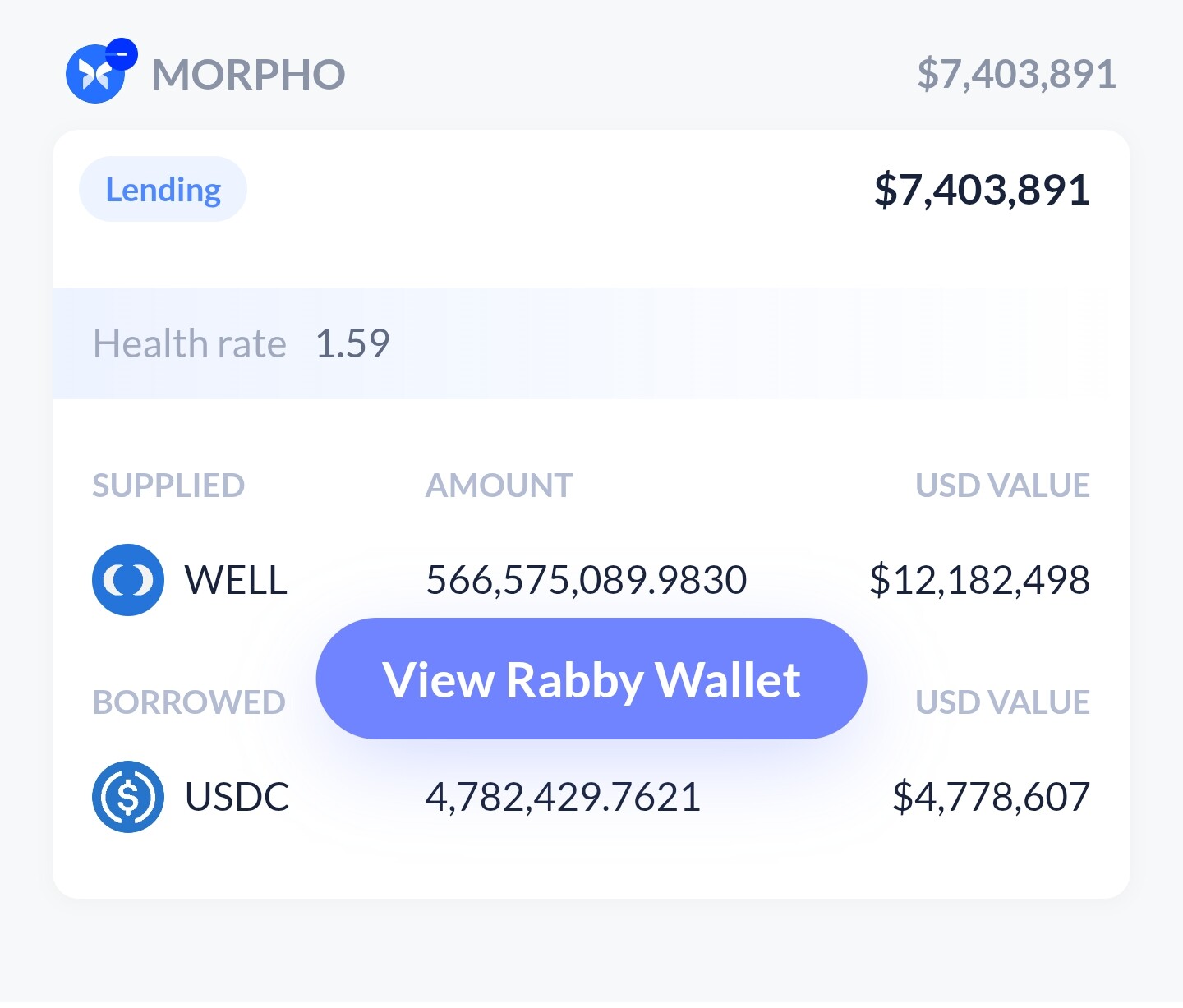Click the USDC token icon

tap(128, 797)
